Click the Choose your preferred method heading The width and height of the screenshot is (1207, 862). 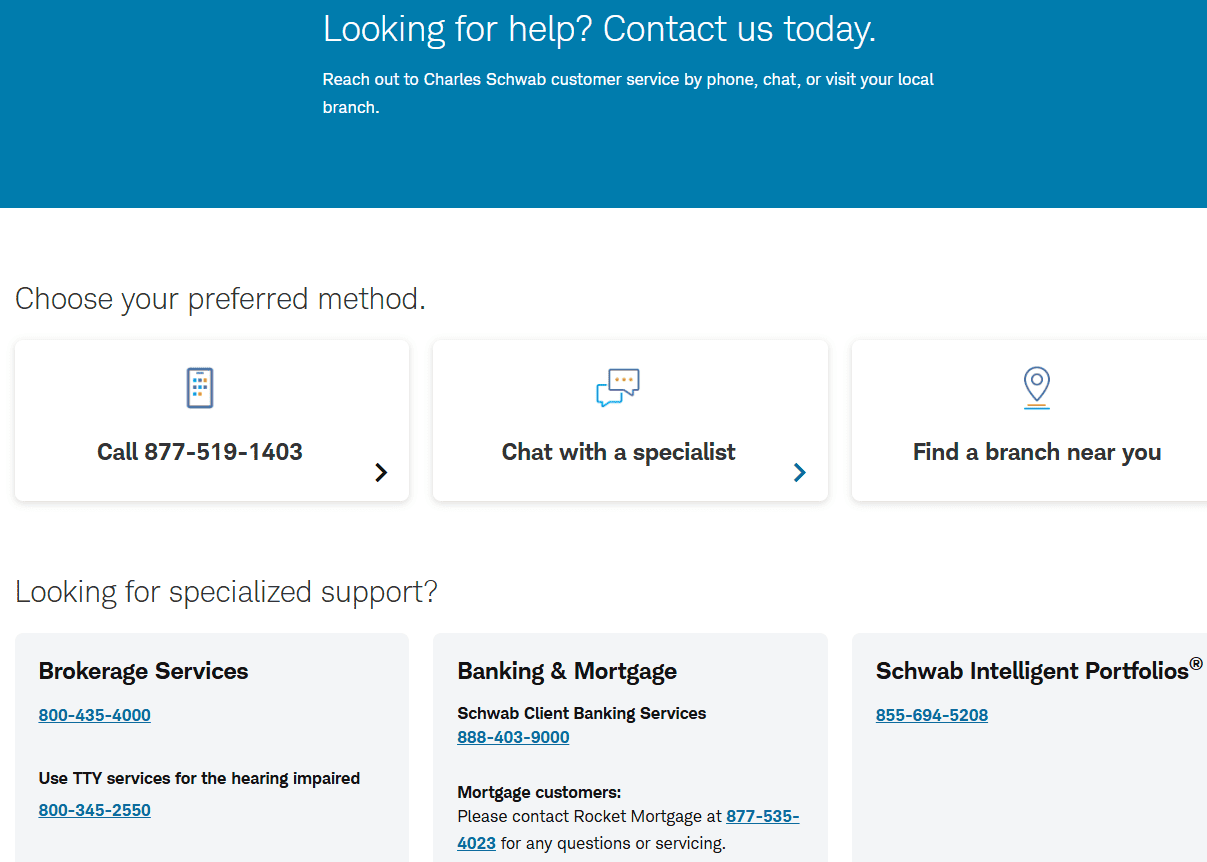tap(221, 298)
